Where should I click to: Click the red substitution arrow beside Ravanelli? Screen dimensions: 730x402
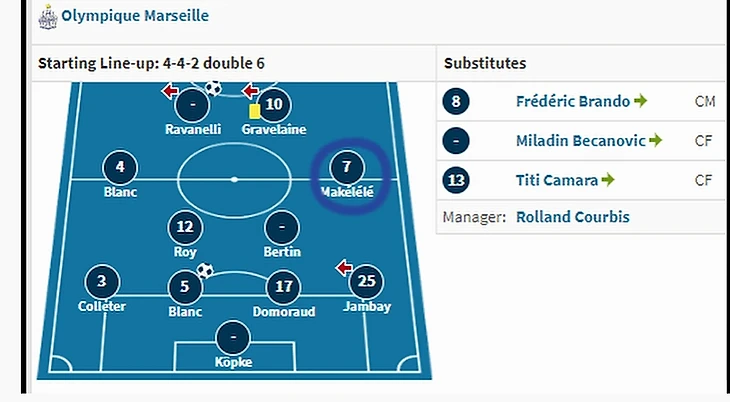(x=169, y=92)
